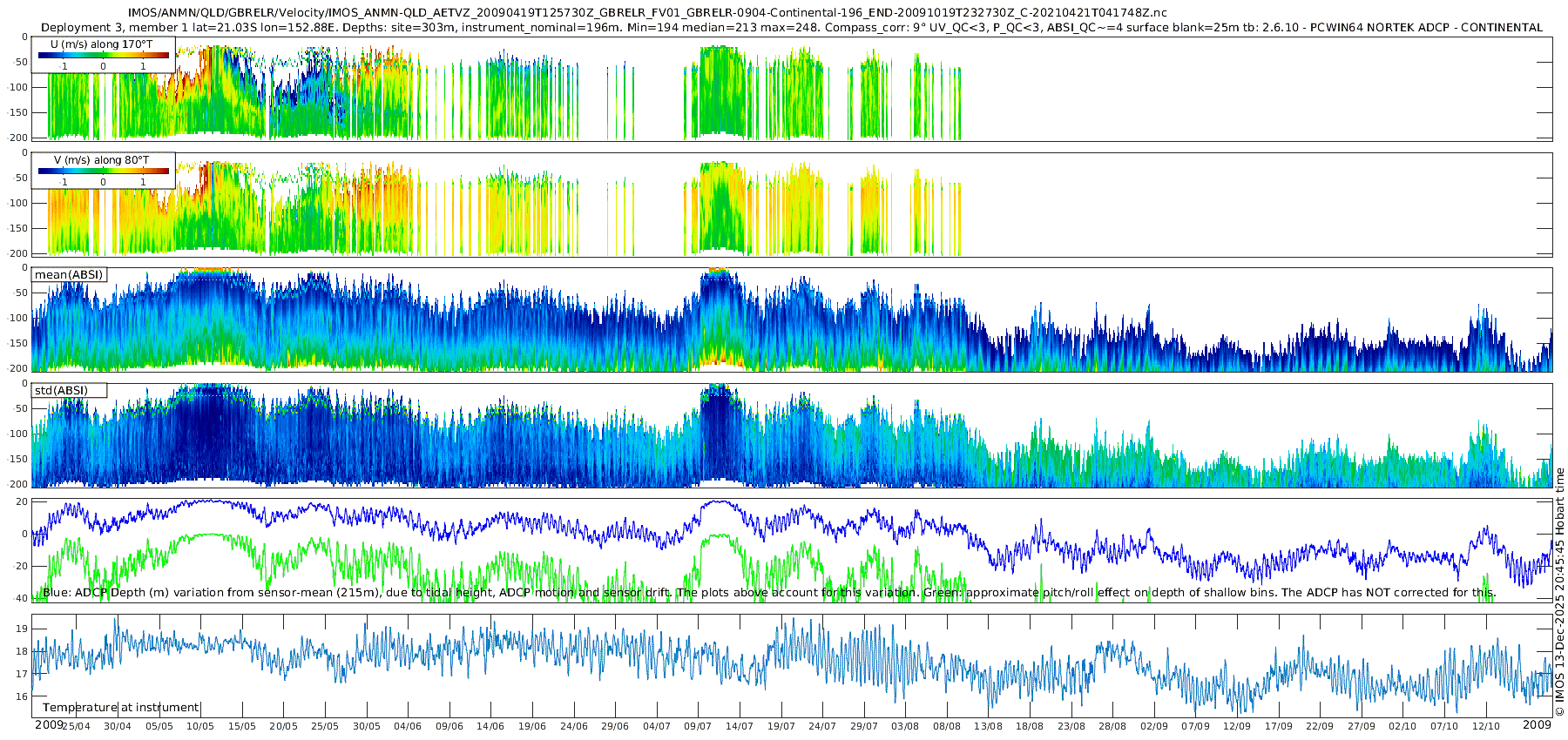This screenshot has width=1568, height=740.
Task: Click the U velocity colorbar legend
Action: [103, 55]
